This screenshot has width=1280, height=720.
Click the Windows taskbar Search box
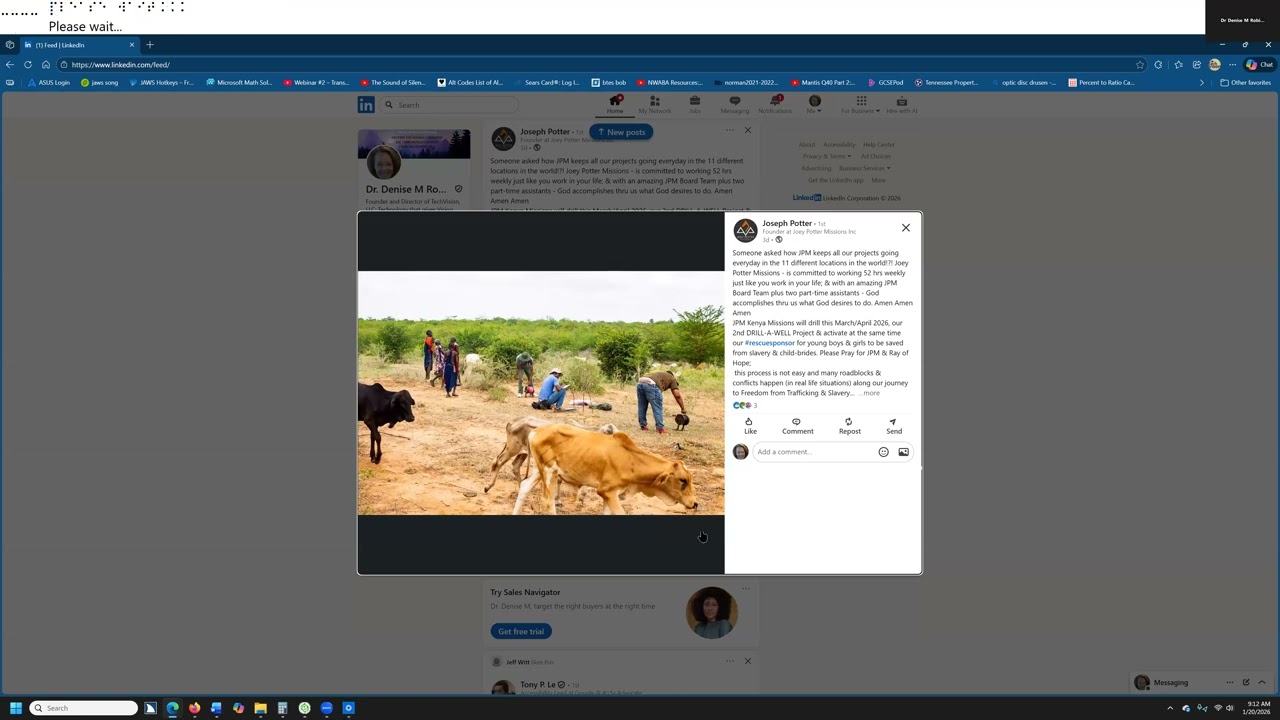(83, 708)
